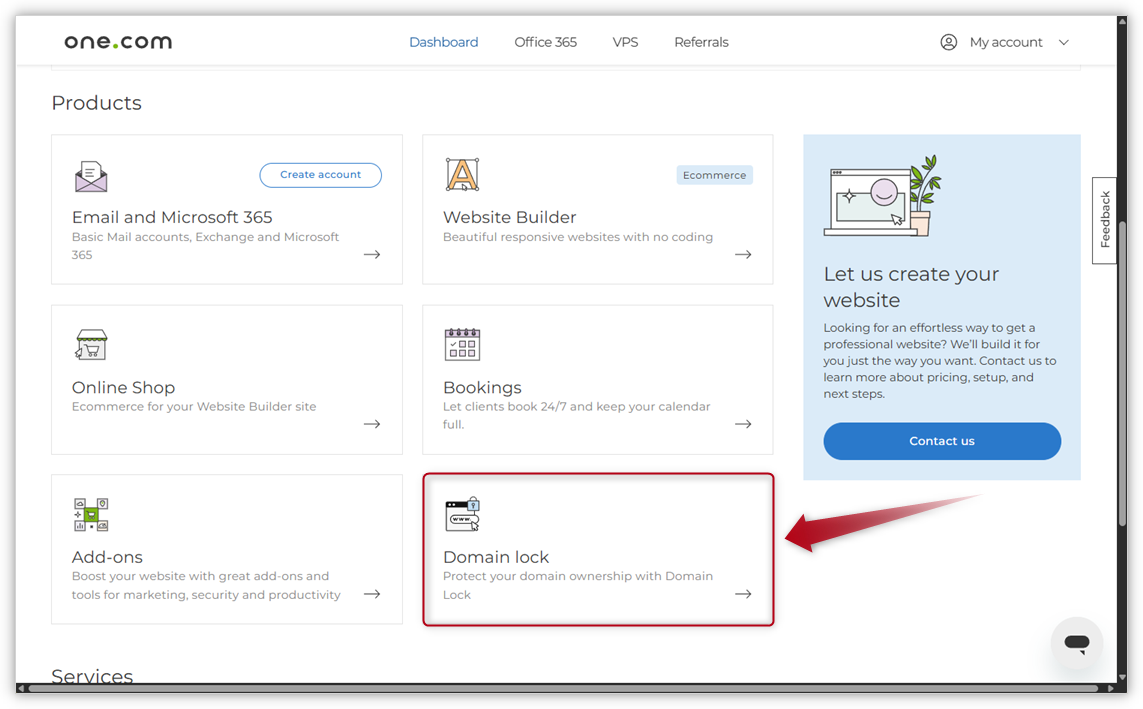
Task: Click the Ecommerce badge on Website Builder
Action: tap(714, 174)
